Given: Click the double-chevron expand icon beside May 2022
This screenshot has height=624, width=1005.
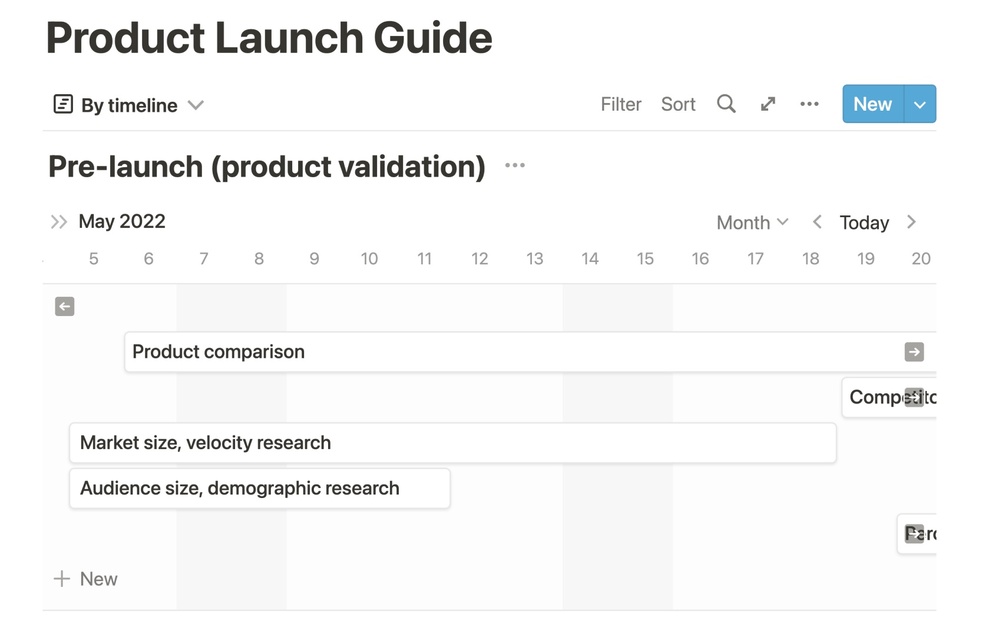Looking at the screenshot, I should tap(59, 222).
